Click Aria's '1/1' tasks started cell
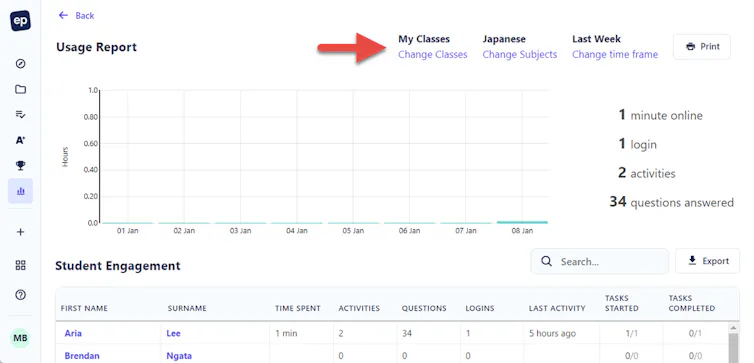754x363 pixels. point(631,333)
